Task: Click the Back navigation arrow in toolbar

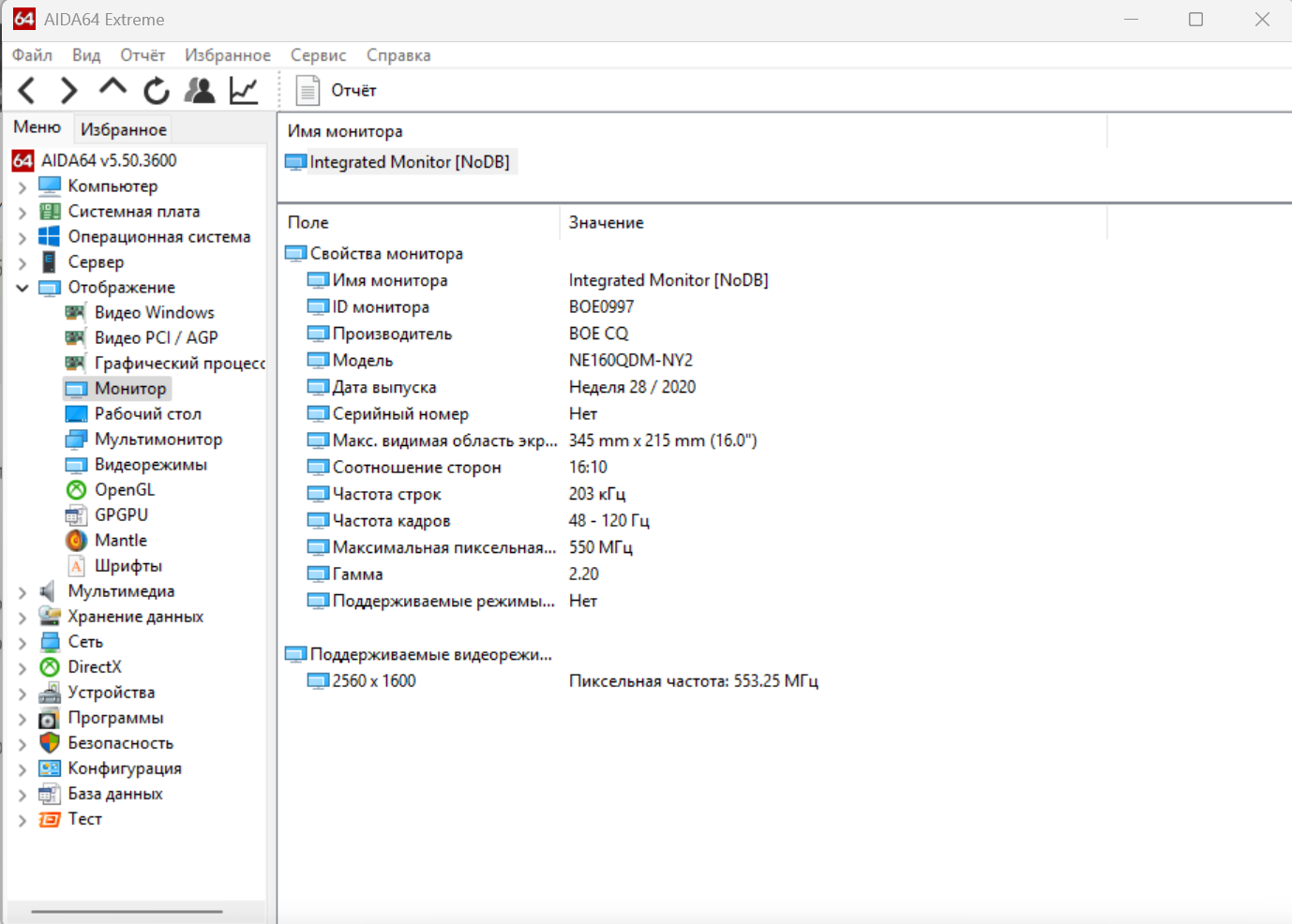Action: [27, 91]
